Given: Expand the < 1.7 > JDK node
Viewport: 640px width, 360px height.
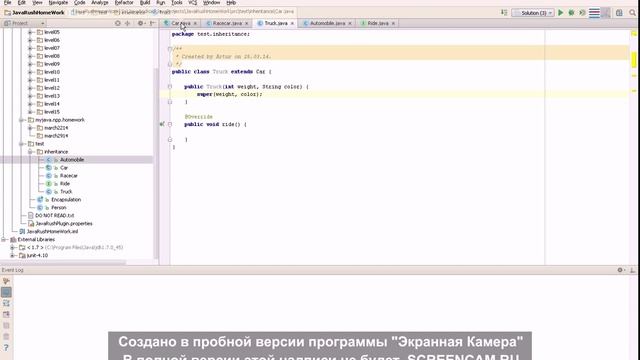Looking at the screenshot, I should click(12, 247).
